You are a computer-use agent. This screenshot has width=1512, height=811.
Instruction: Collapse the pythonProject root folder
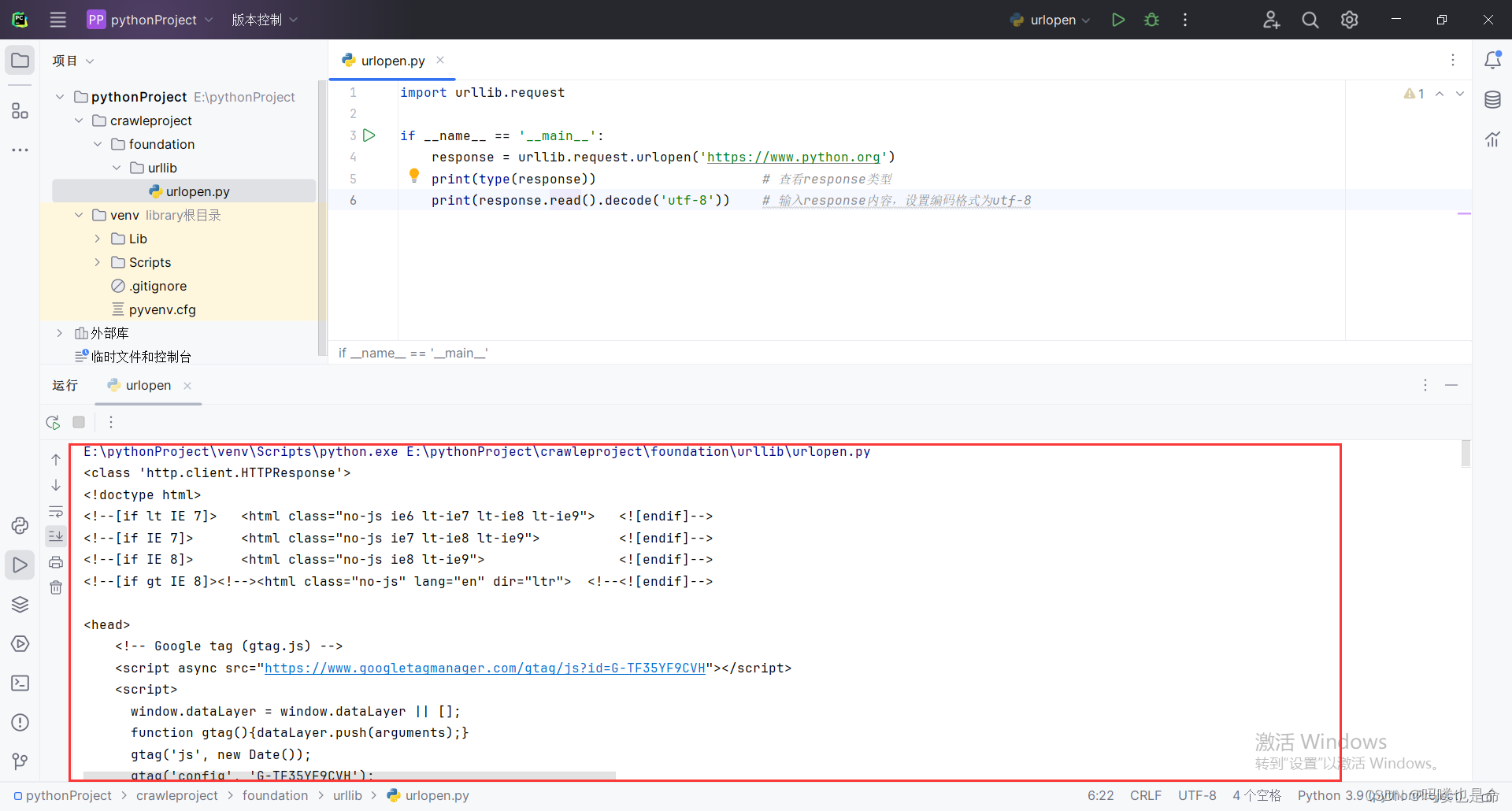click(60, 97)
